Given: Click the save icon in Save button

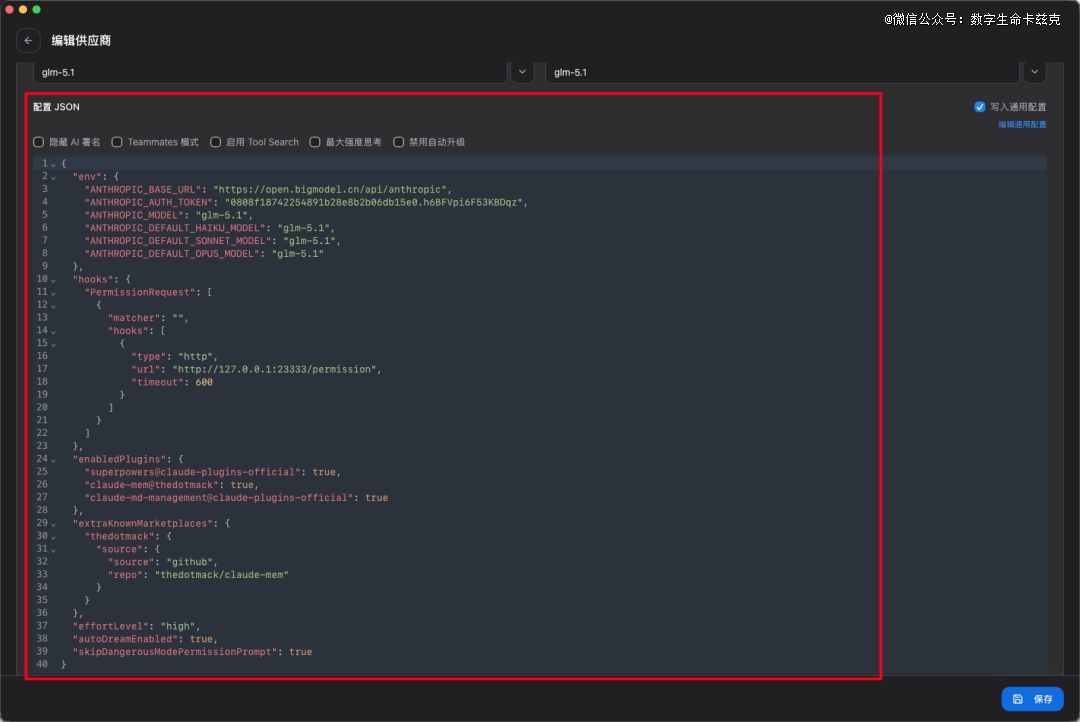Looking at the screenshot, I should (x=1018, y=699).
